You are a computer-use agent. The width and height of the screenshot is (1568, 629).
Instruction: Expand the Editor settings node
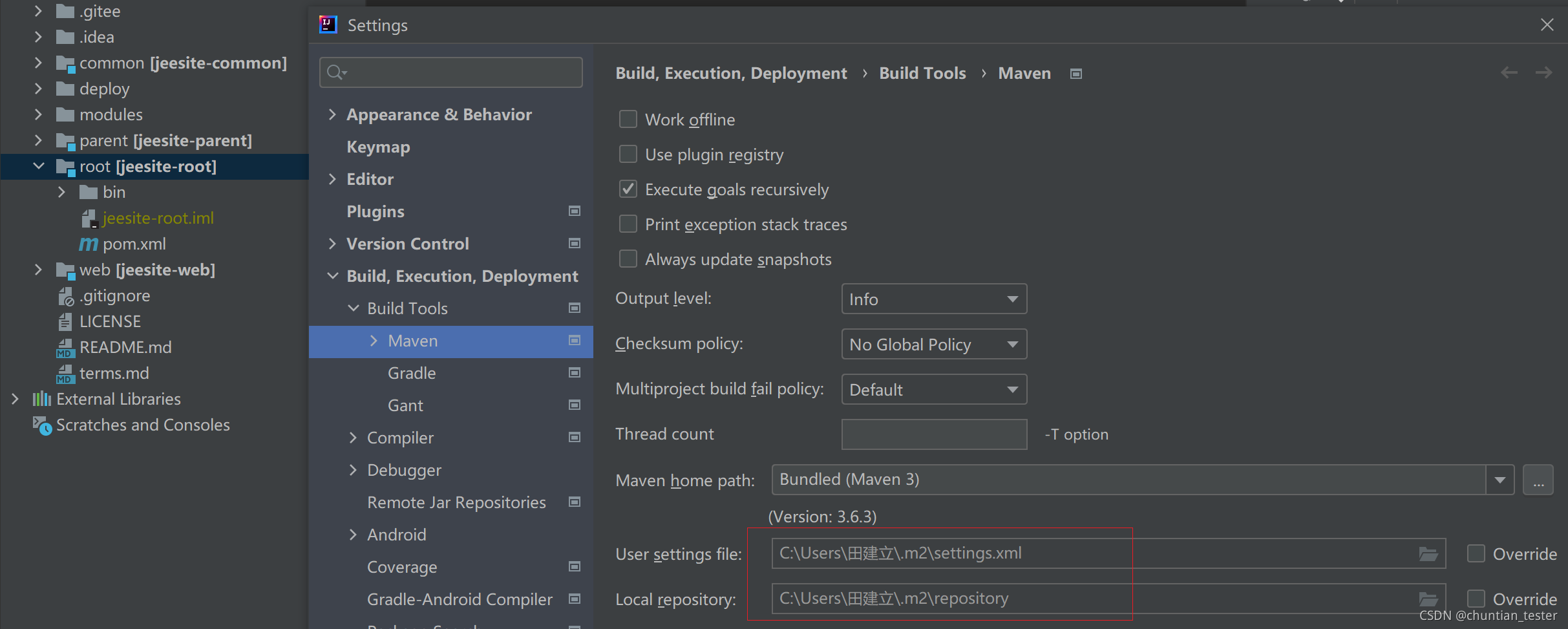pyautogui.click(x=332, y=179)
